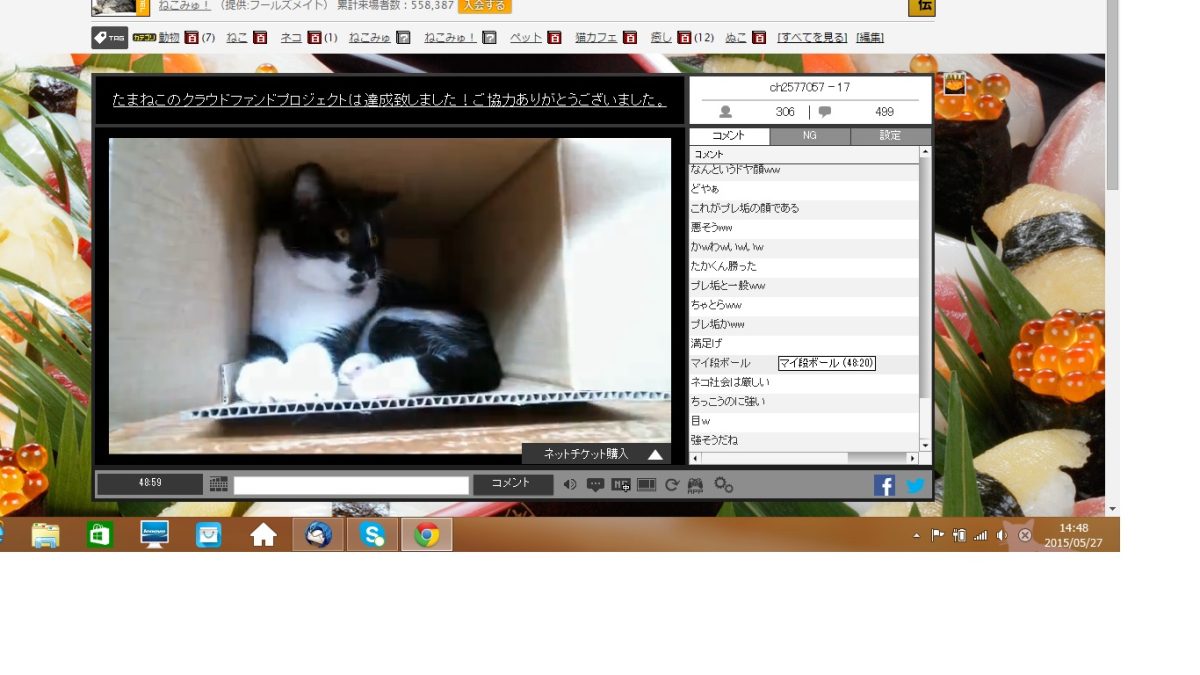
Task: Click the elapsed time display 48:59
Action: point(150,484)
